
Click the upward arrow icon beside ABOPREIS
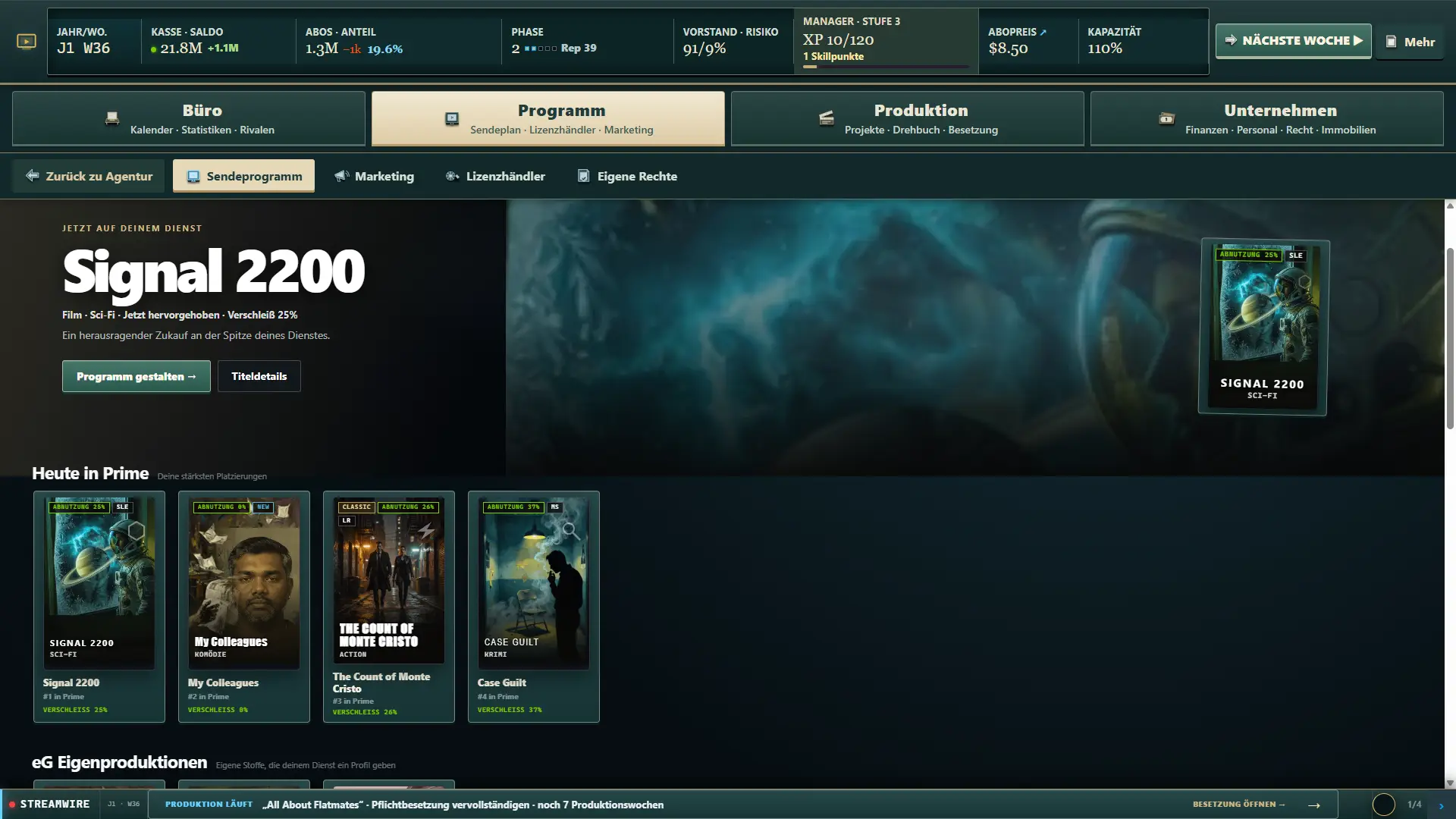click(x=1043, y=32)
